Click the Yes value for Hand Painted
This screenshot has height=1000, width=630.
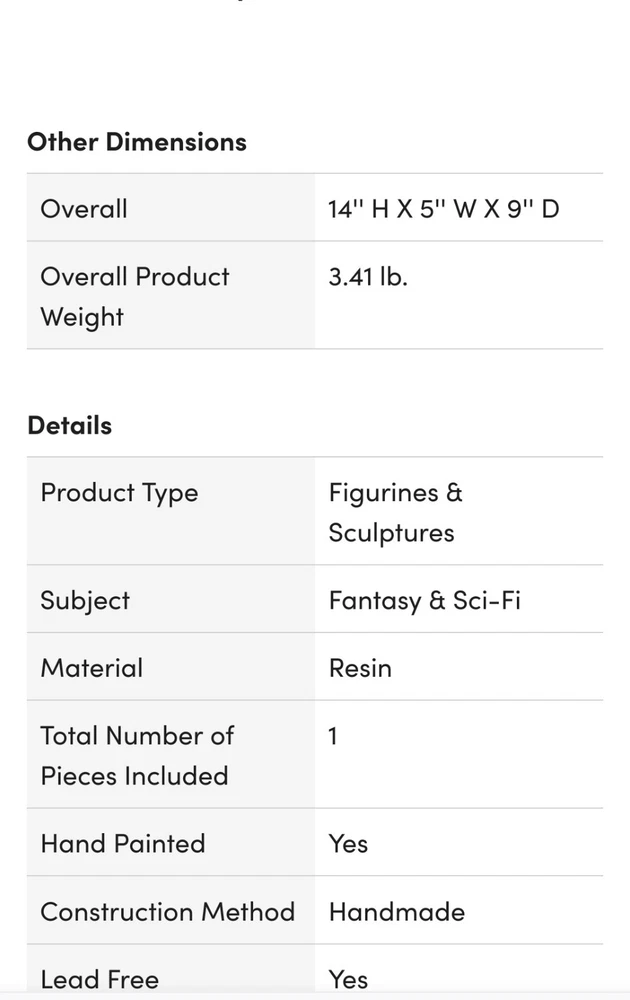[x=348, y=843]
